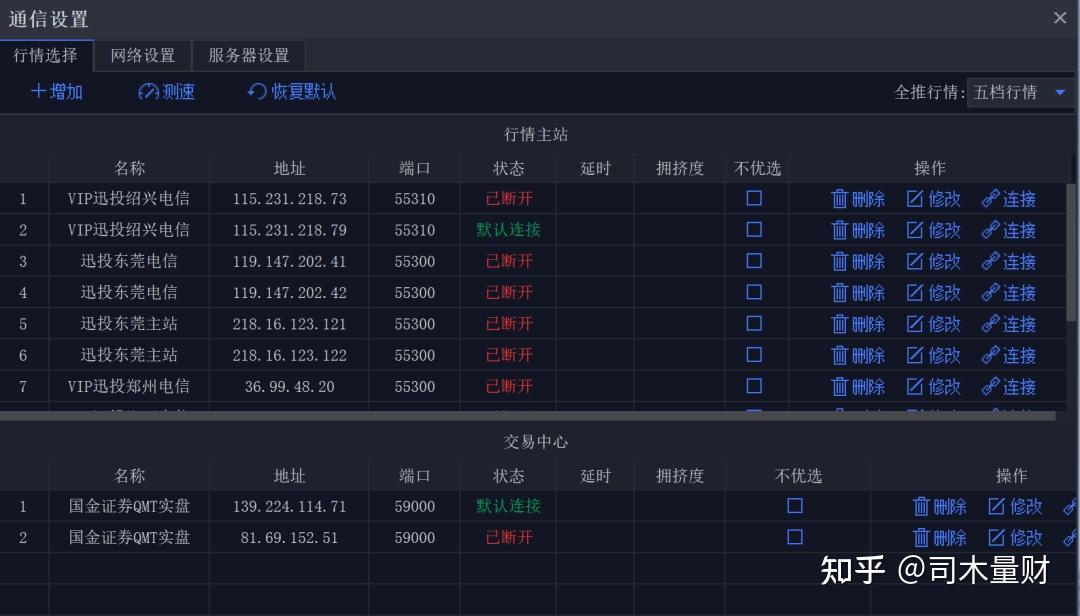Click the edit (修改) icon for 迅投东莞电信 row 3
Screen dimensions: 1080x616
click(x=916, y=261)
